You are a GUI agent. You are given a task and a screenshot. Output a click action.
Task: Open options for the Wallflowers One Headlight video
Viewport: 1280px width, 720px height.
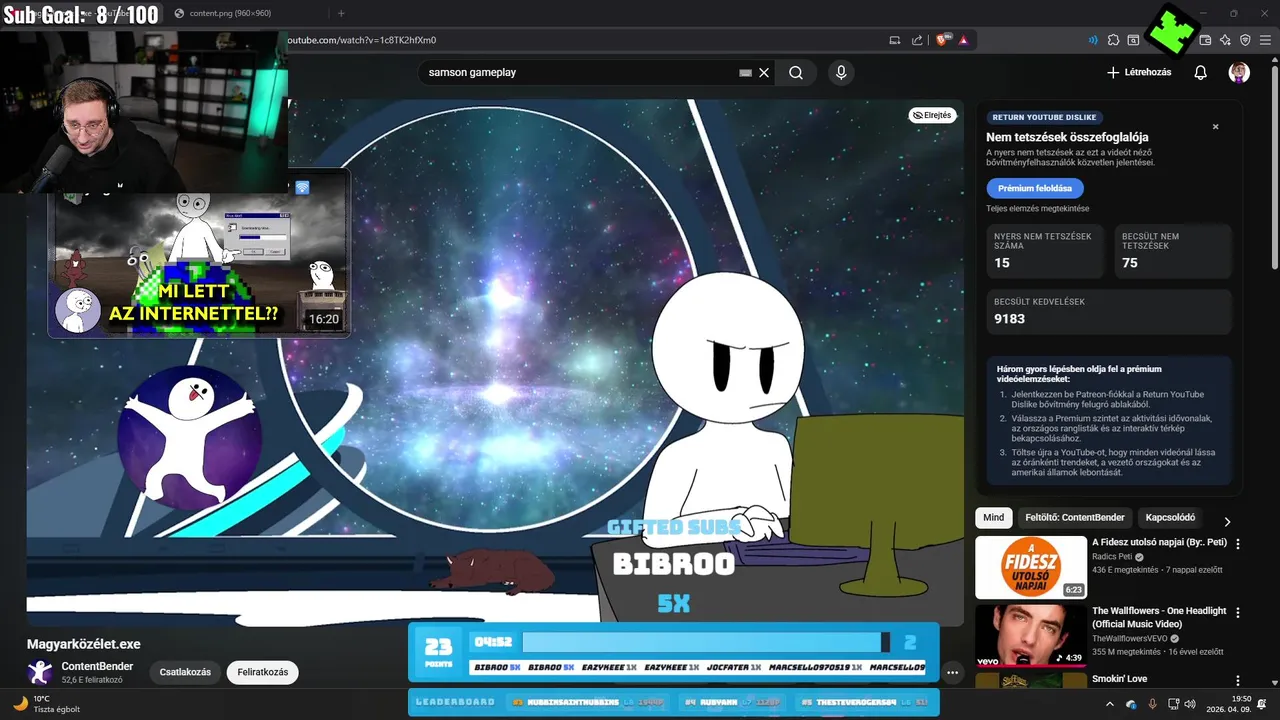(x=1238, y=612)
